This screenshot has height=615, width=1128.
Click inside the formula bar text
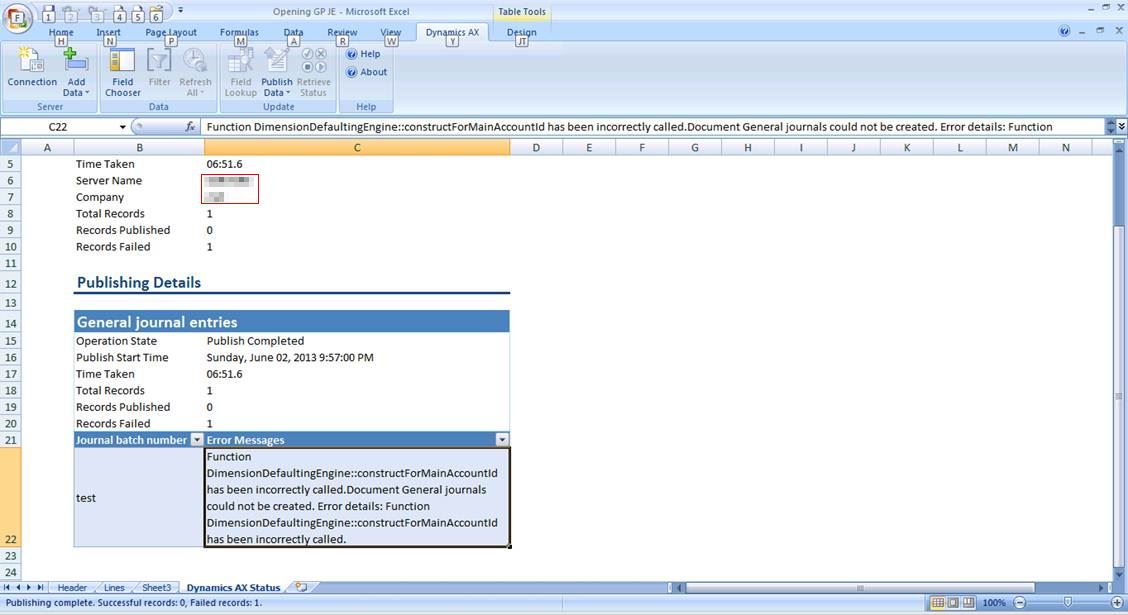tap(651, 127)
